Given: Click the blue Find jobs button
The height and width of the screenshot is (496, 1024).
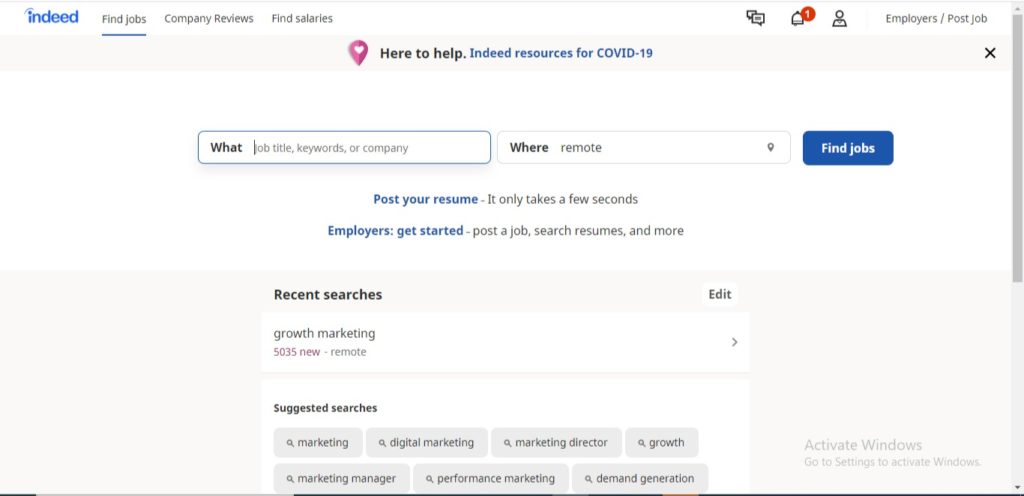Looking at the screenshot, I should point(848,148).
